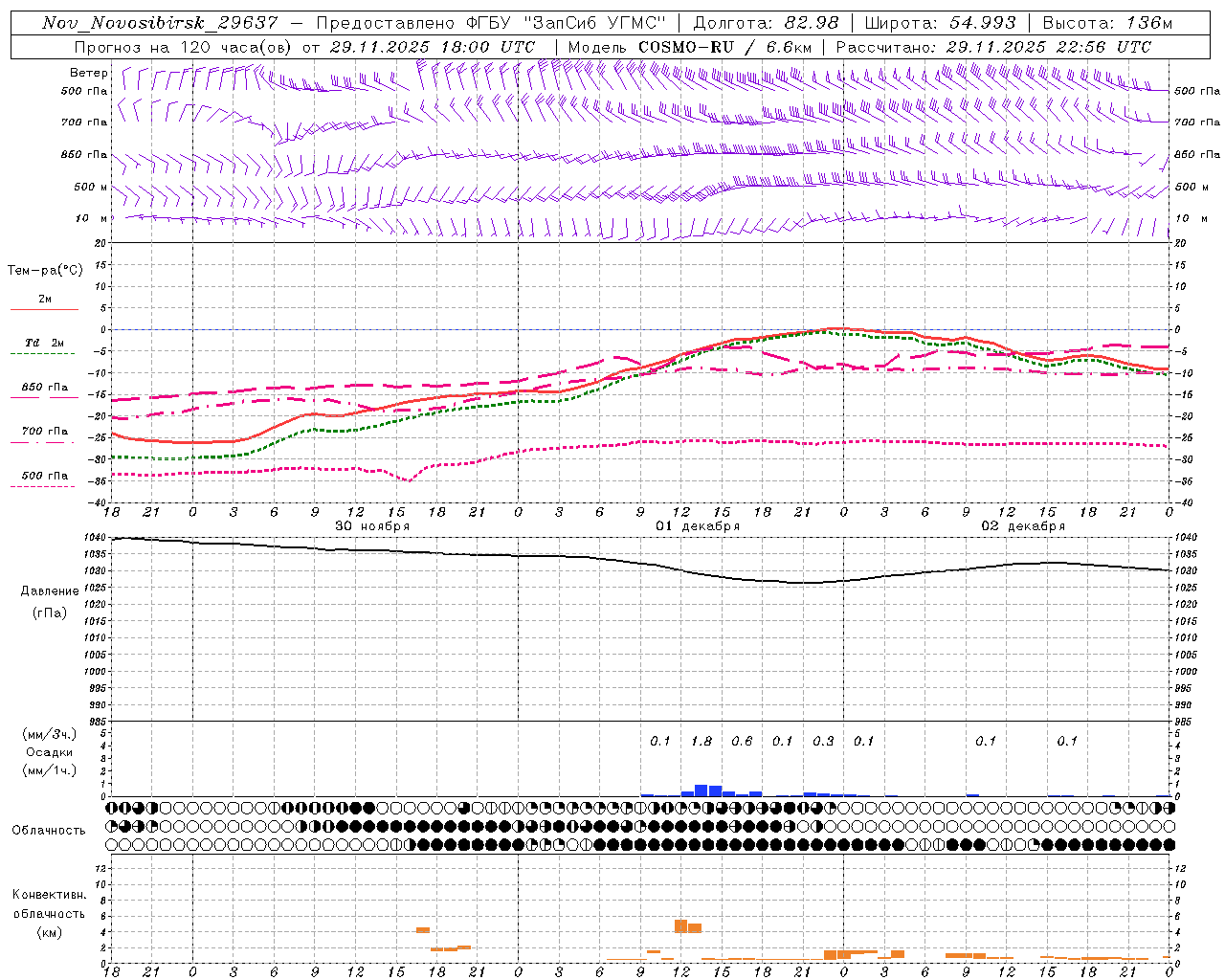The height and width of the screenshot is (980, 1225).
Task: Select the provider text ФГБУ "ЗапСиб УГМС"
Action: tap(564, 23)
